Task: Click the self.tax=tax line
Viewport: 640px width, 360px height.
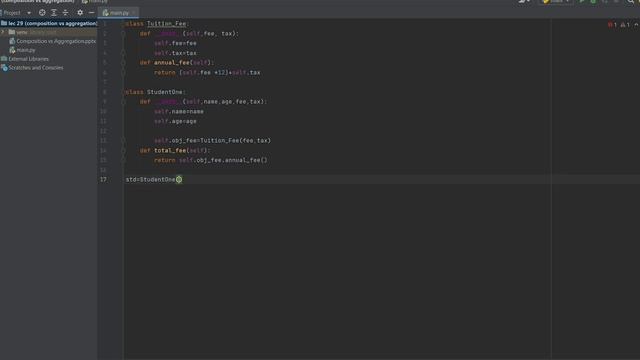Action: pyautogui.click(x=175, y=53)
